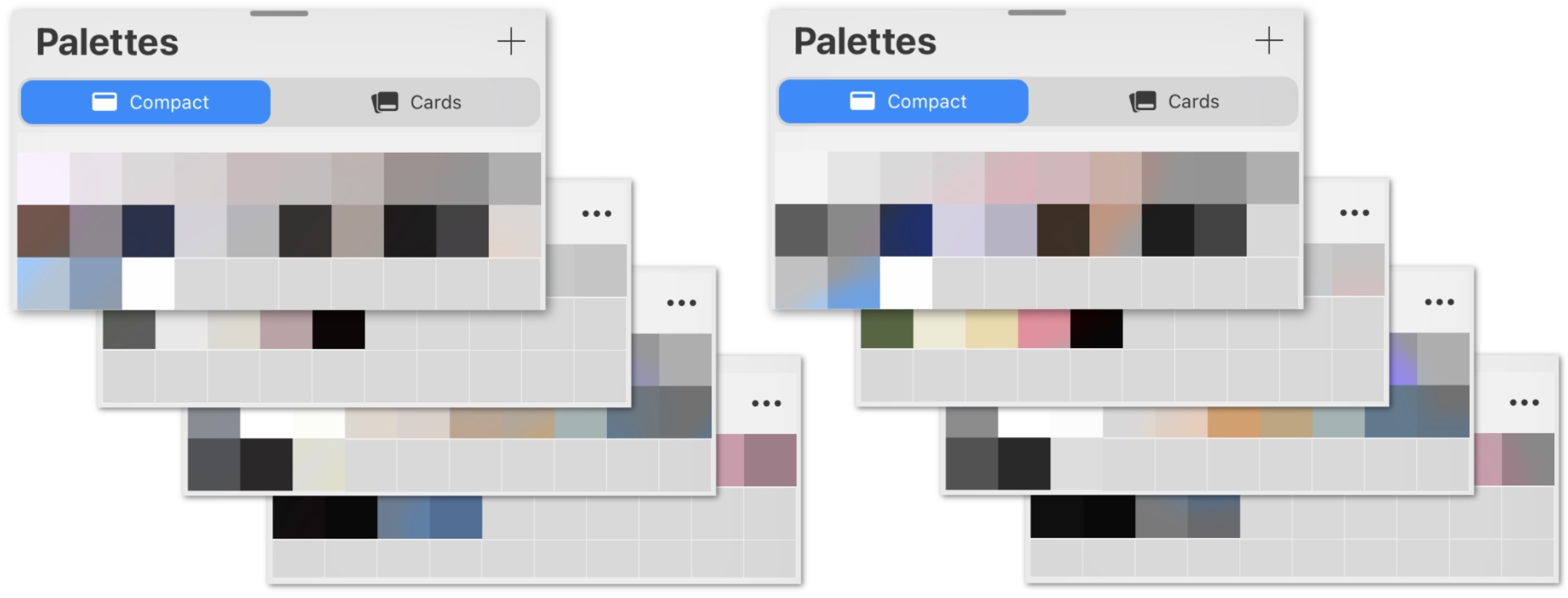Add a new palette in the left panel
Image resolution: width=1568 pixels, height=598 pixels.
pos(510,41)
